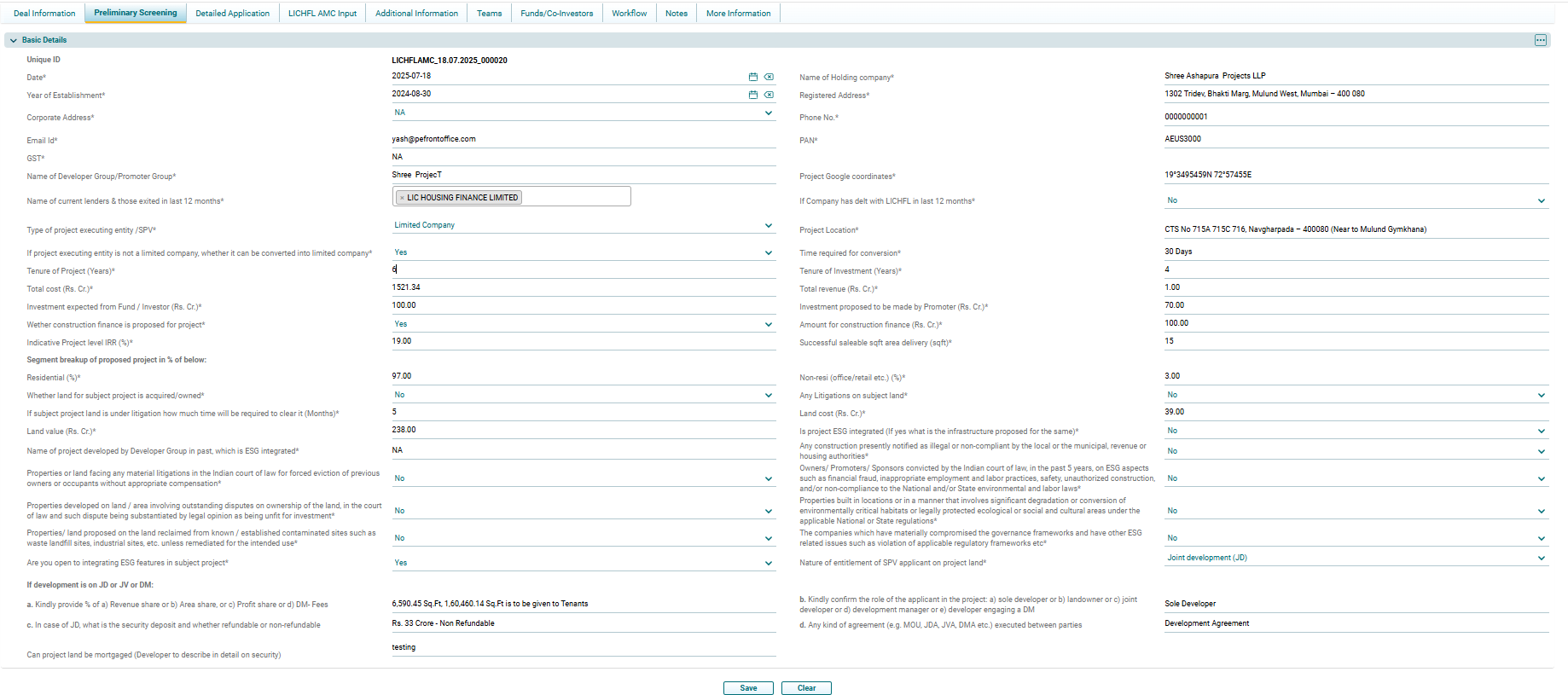Viewport: 1568px width, 695px height.
Task: Open Nature of entitlement Joint development dropdown
Action: pyautogui.click(x=1541, y=559)
